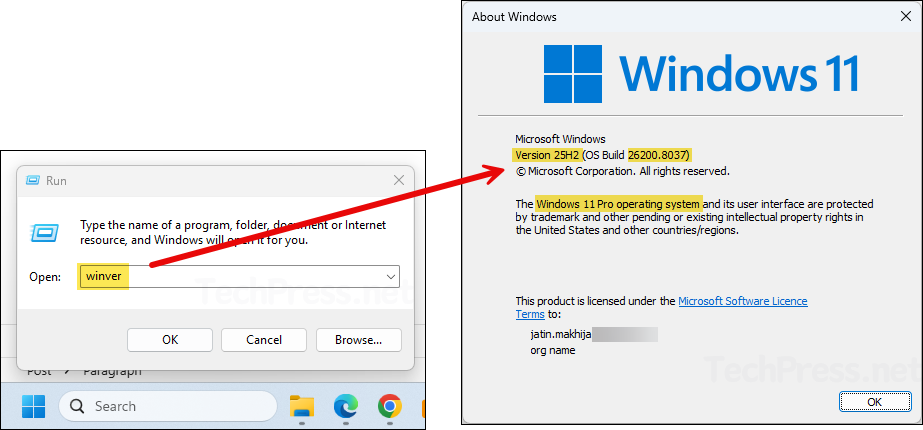This screenshot has width=923, height=430.
Task: Click the 'Version 25H2' text
Action: pyautogui.click(x=546, y=155)
